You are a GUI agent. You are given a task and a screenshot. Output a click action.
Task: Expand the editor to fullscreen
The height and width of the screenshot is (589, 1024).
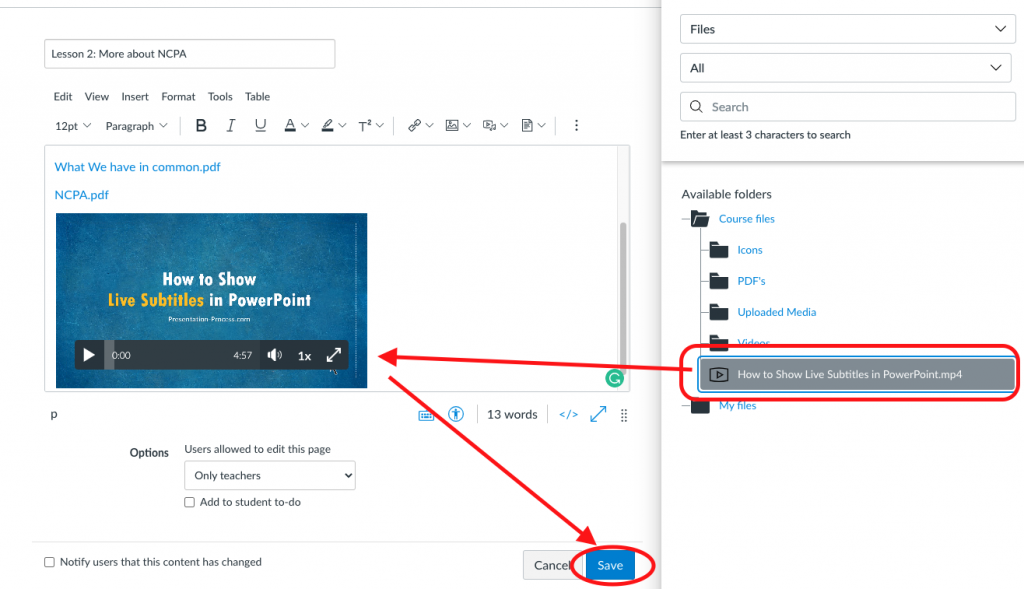(598, 414)
